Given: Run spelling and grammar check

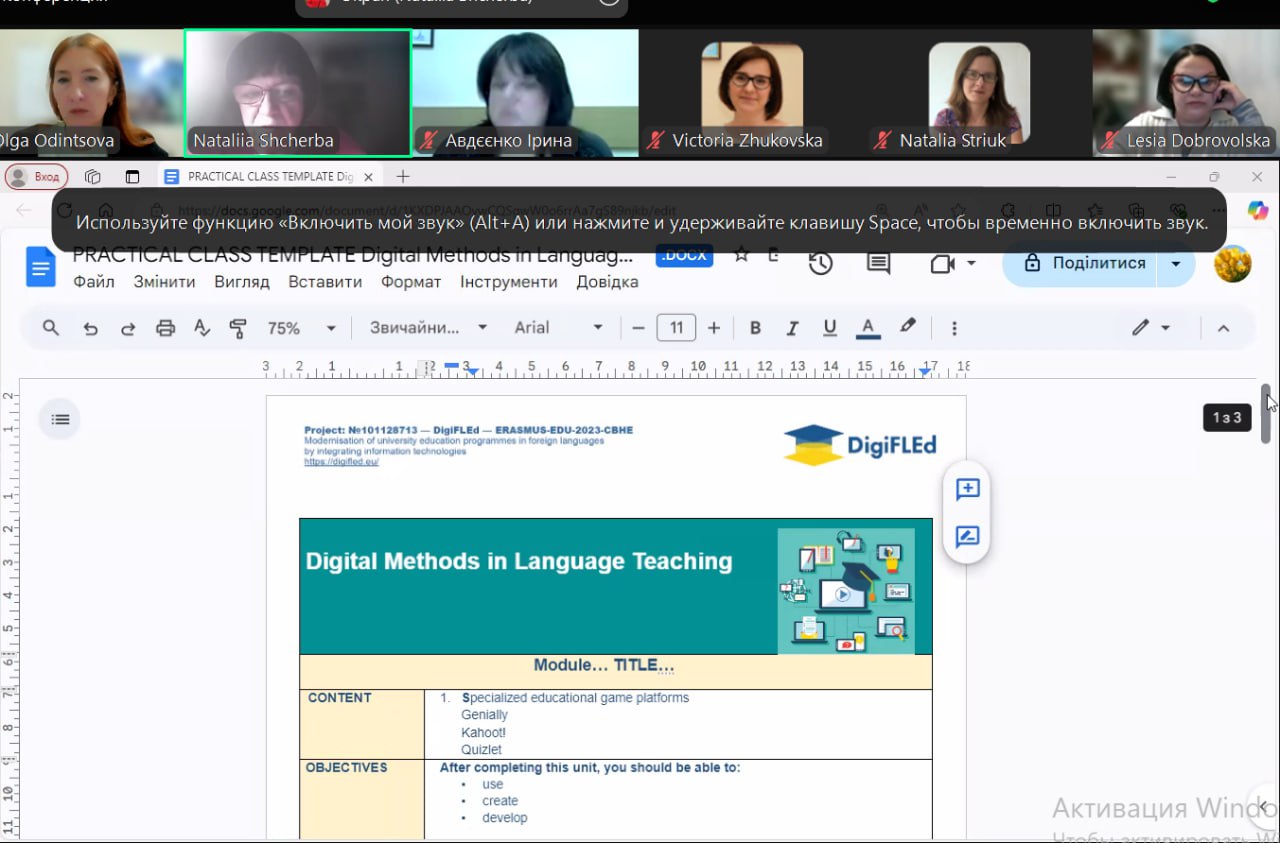Looking at the screenshot, I should (x=202, y=328).
